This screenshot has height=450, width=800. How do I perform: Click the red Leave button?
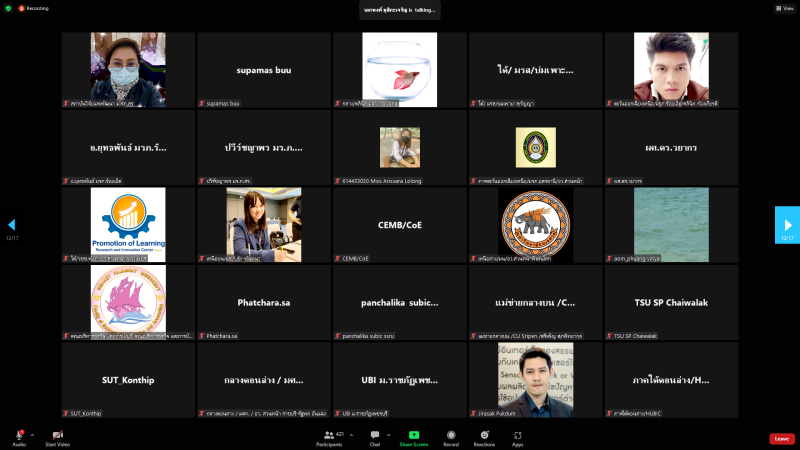click(x=782, y=438)
